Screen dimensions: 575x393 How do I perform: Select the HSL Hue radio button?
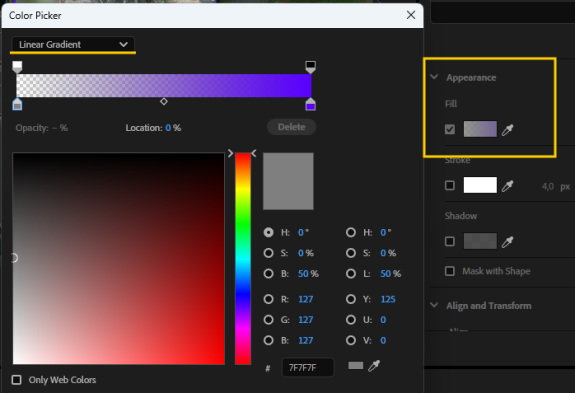coord(351,232)
